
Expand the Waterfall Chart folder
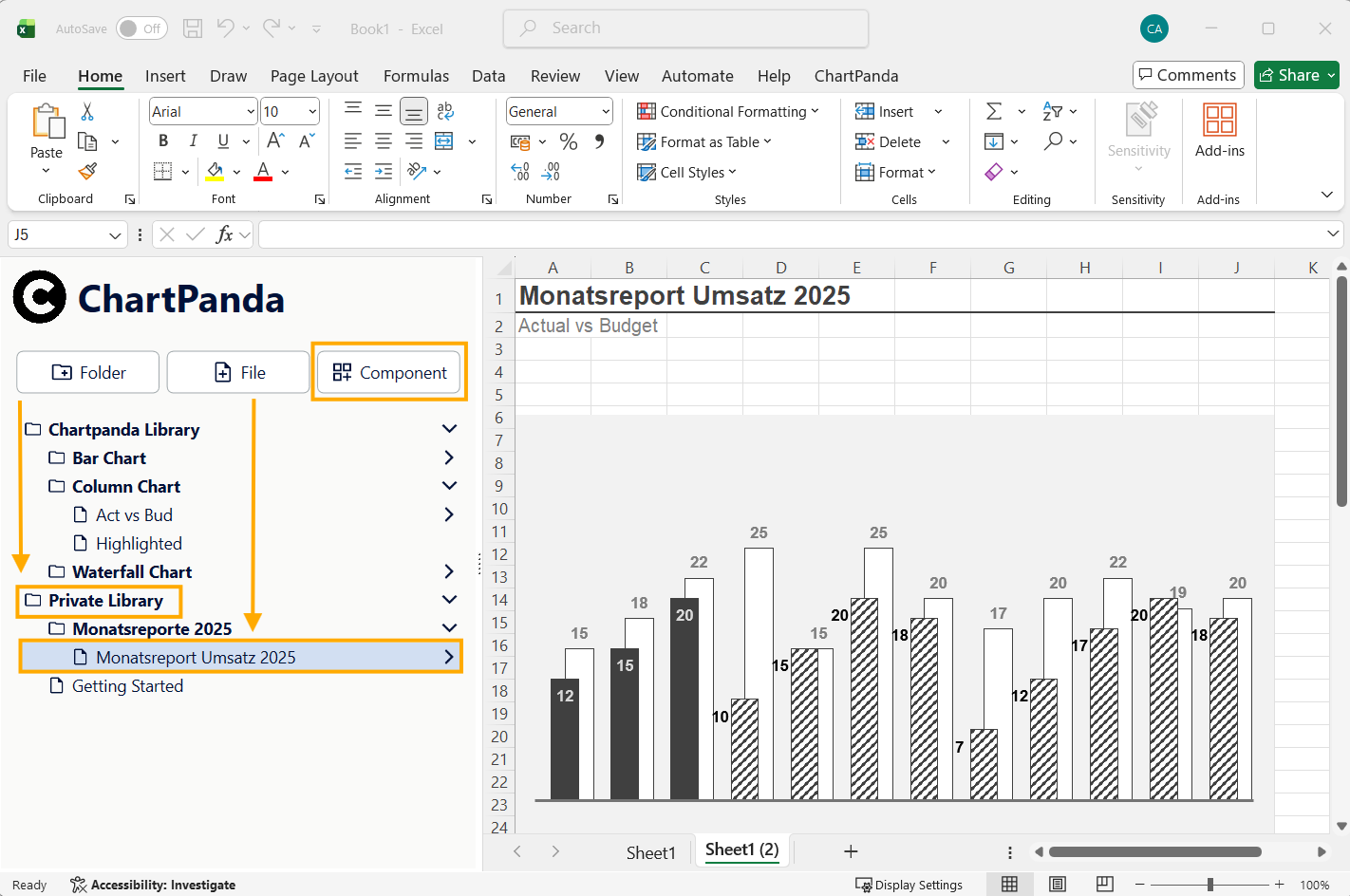point(449,571)
